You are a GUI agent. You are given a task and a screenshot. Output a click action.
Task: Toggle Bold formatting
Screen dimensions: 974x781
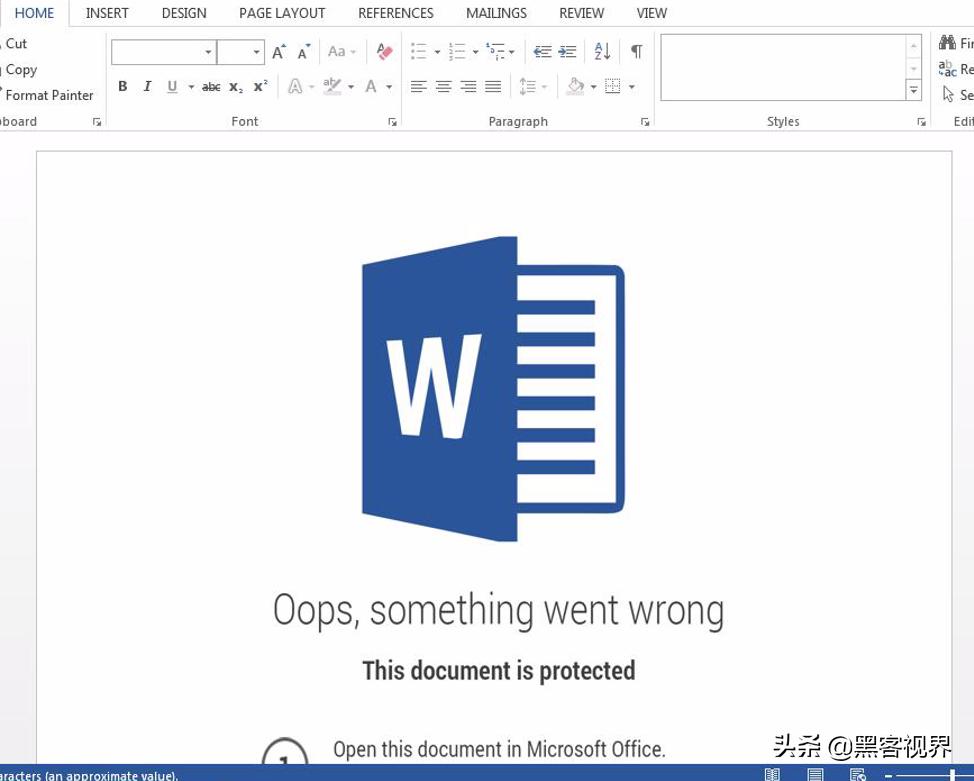click(x=123, y=87)
